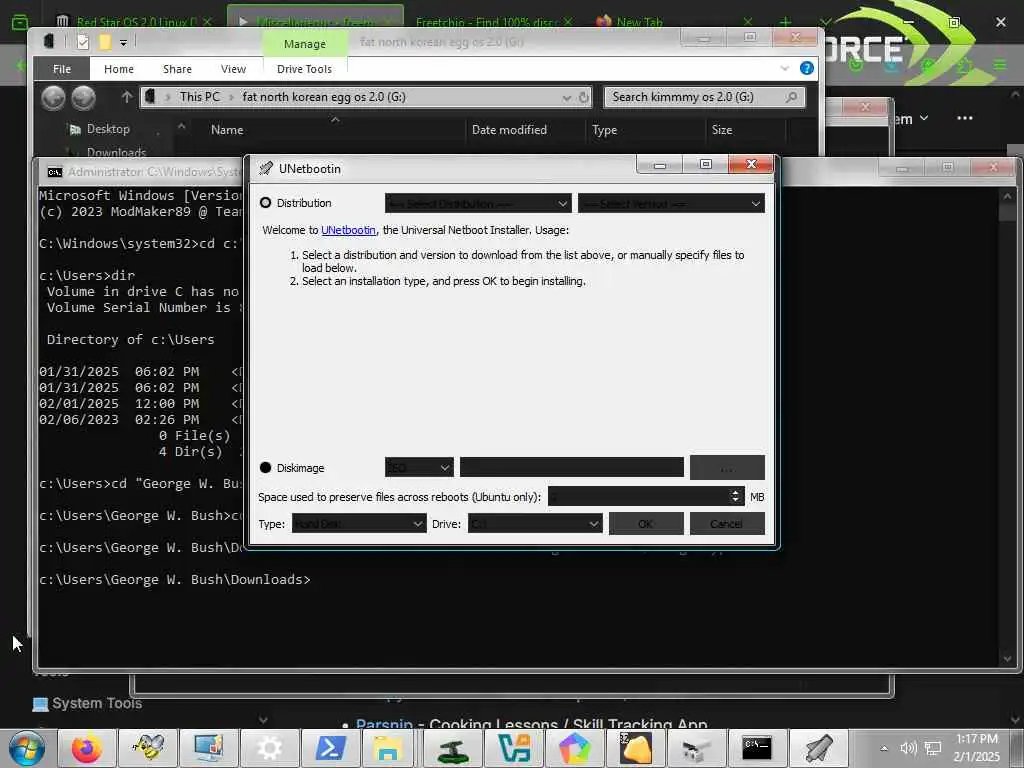1024x768 pixels.
Task: Switch to the View ribbon tab
Action: [x=233, y=69]
